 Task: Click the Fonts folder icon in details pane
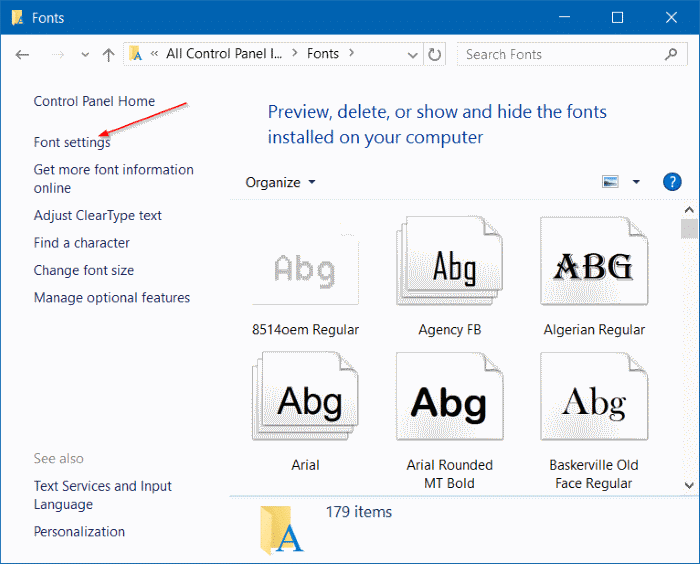pos(281,530)
